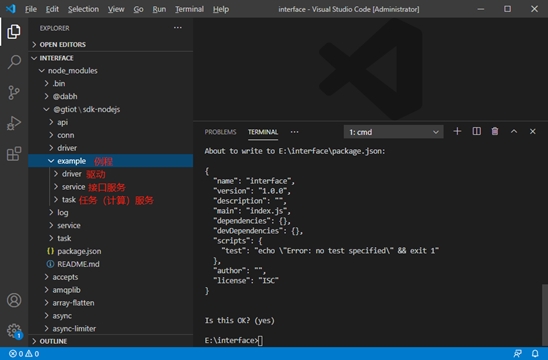Click the VS Code logo in title bar
The height and width of the screenshot is (360, 548).
(x=11, y=9)
